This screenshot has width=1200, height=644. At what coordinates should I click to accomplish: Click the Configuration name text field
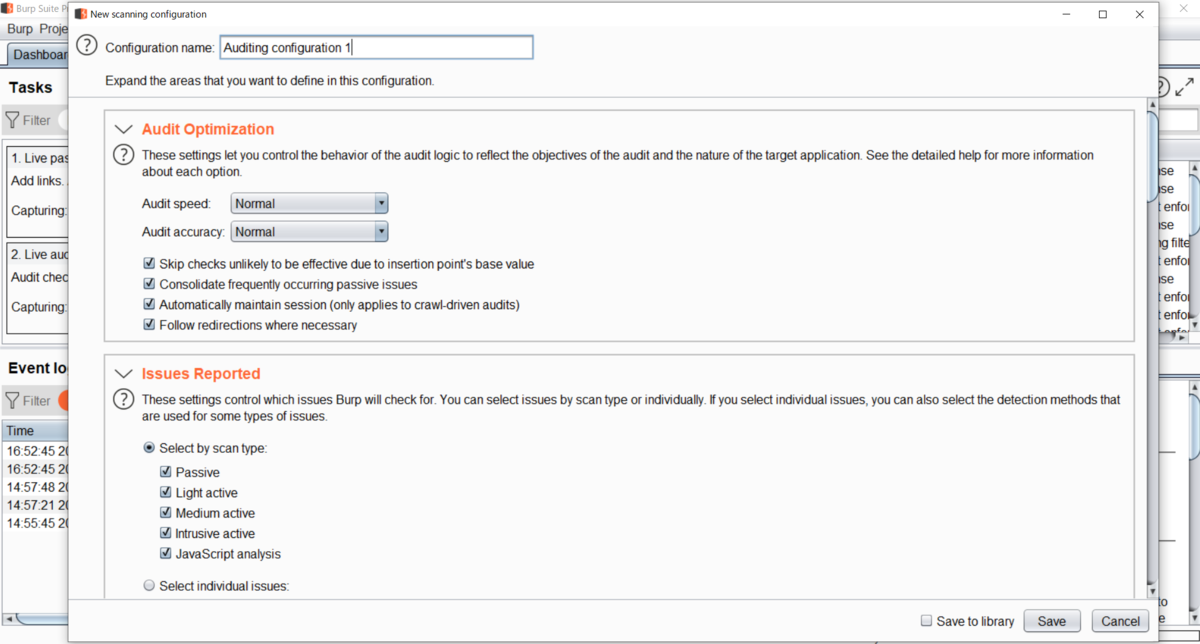(376, 47)
